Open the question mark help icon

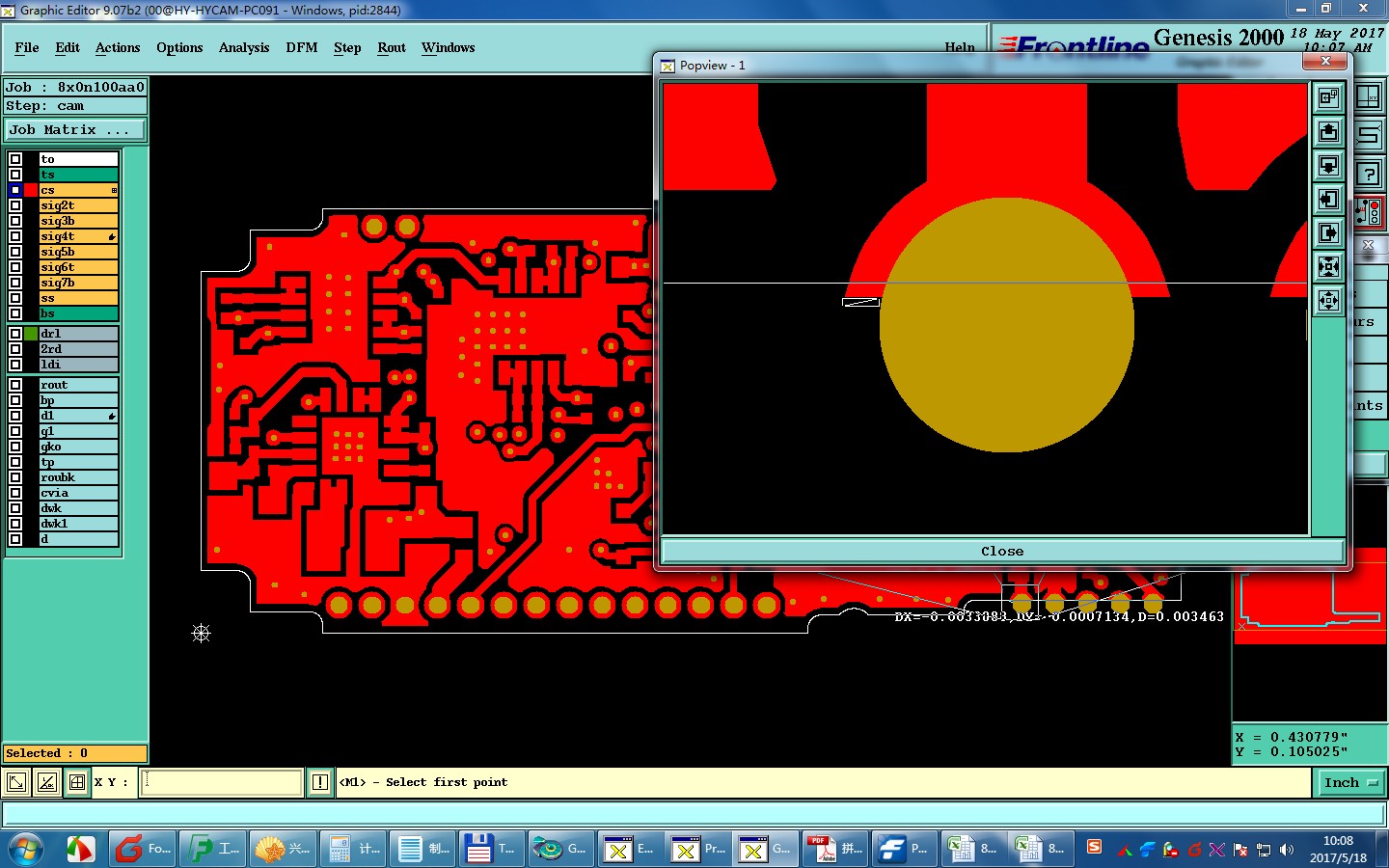[x=1369, y=174]
